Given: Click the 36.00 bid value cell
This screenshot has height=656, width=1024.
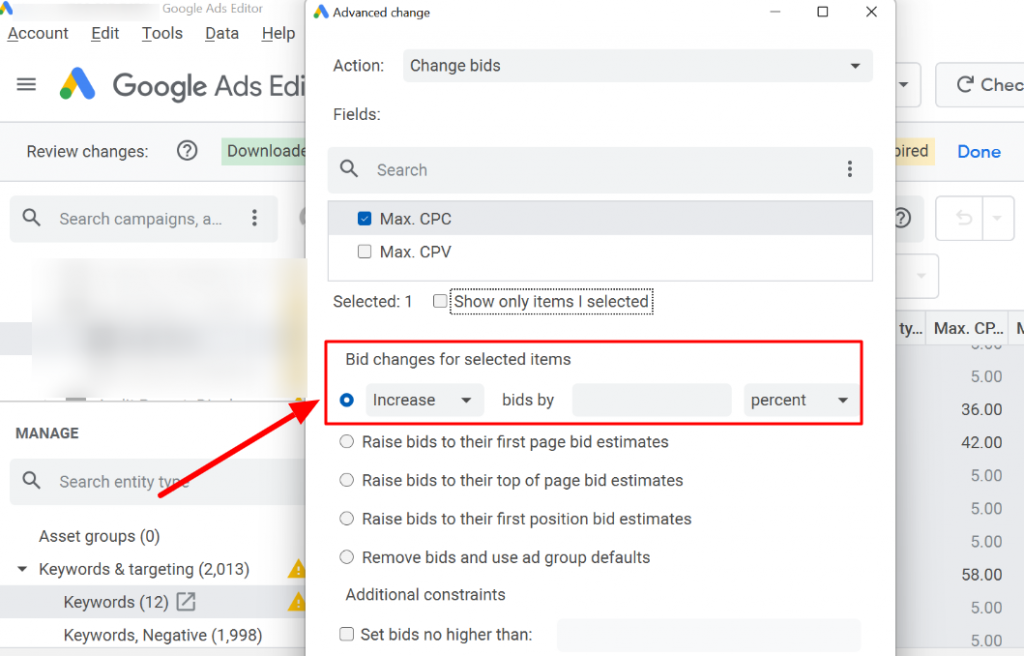Looking at the screenshot, I should [x=981, y=410].
